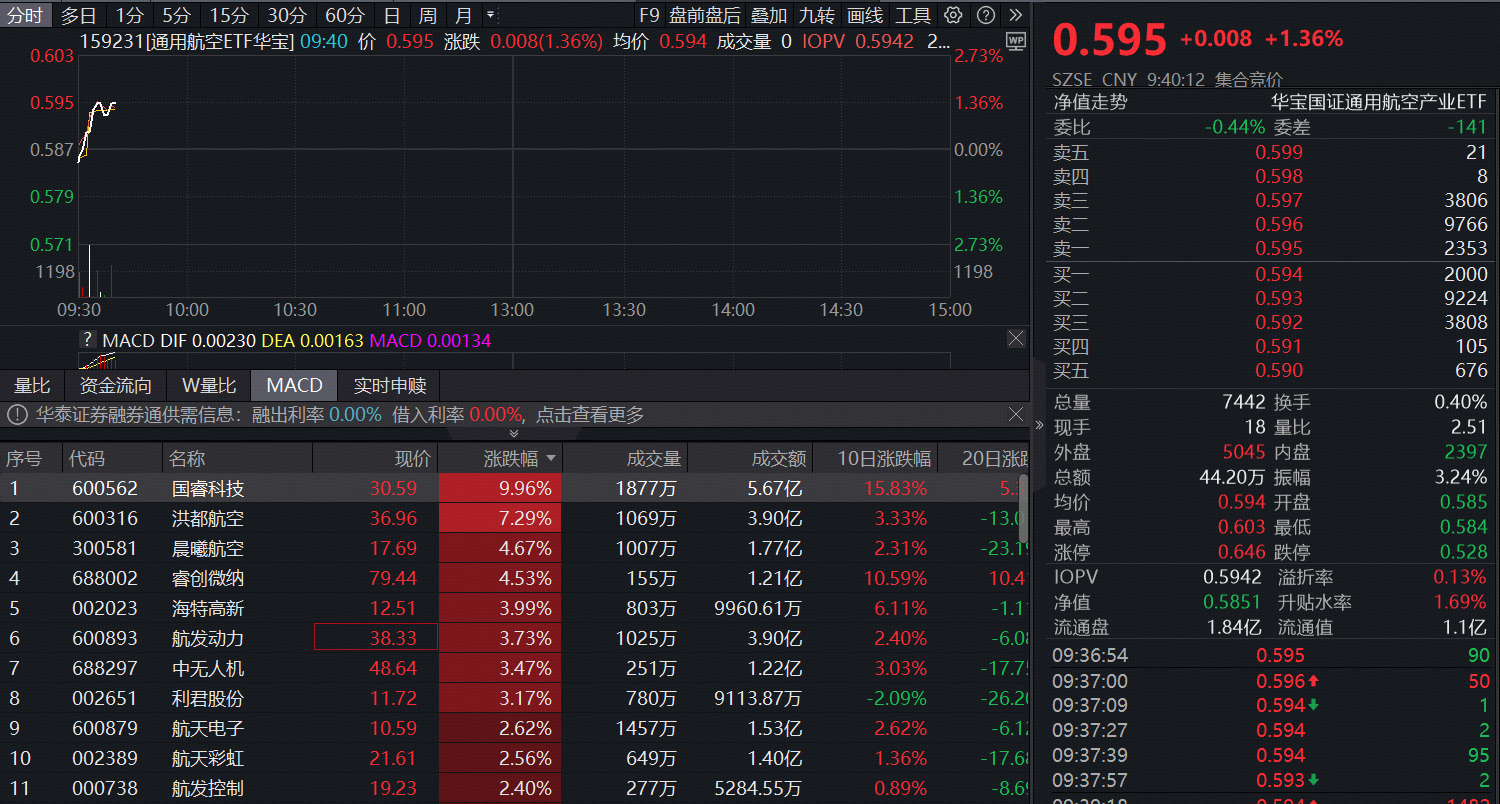Click the 点击查看更多 link

click(x=590, y=414)
